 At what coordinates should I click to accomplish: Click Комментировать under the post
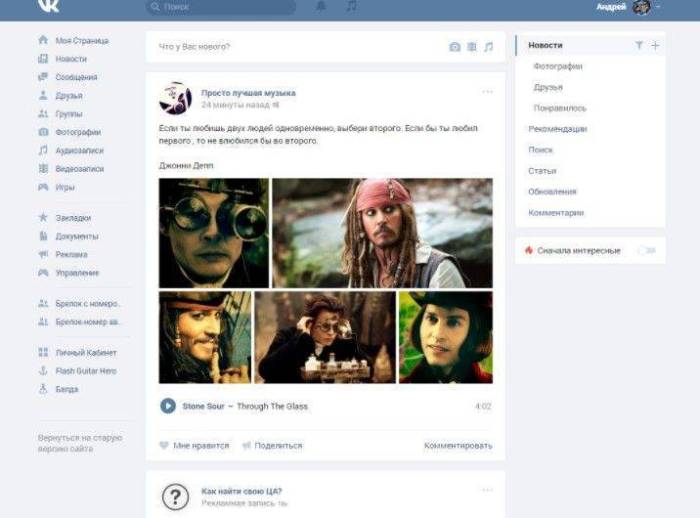[x=458, y=445]
